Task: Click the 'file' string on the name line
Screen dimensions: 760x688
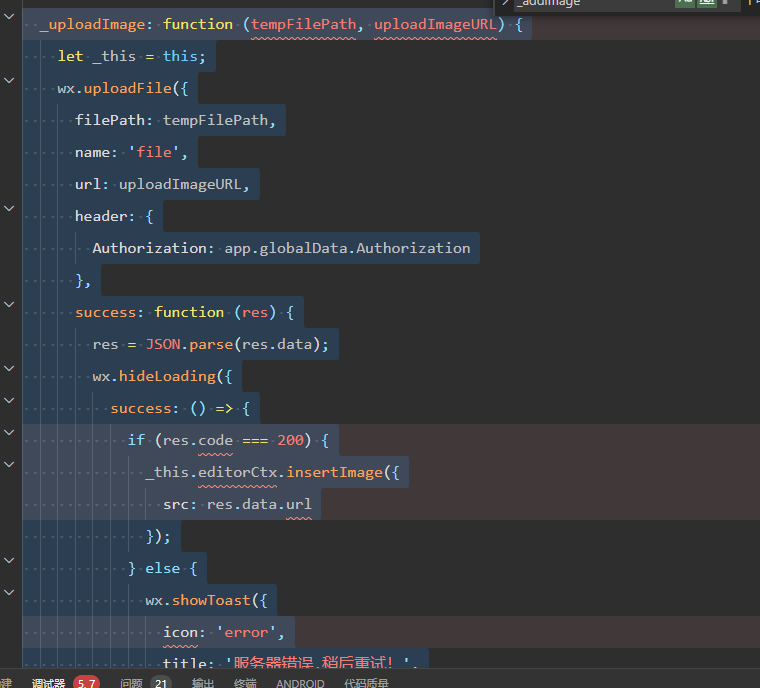Action: [154, 152]
